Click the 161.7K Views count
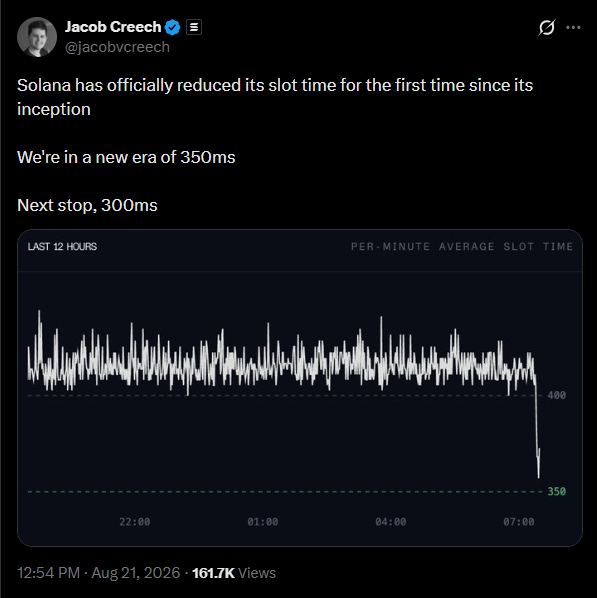 click(x=234, y=573)
